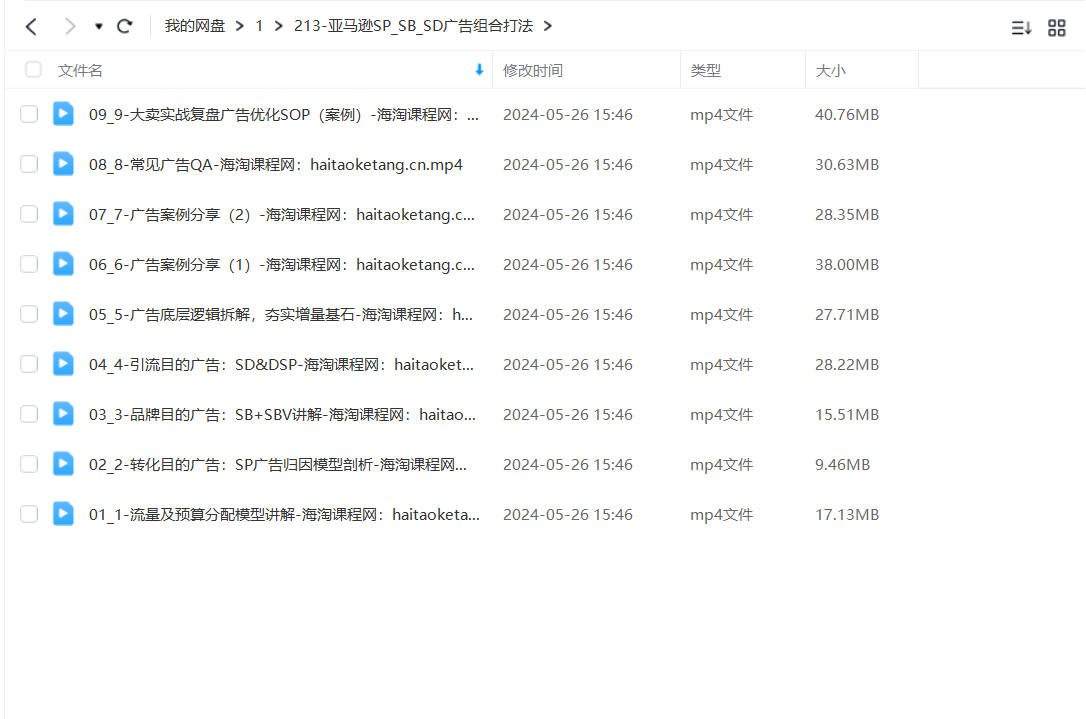
Task: Click video icon of 05_5-广告底层逻辑拆解
Action: (63, 314)
